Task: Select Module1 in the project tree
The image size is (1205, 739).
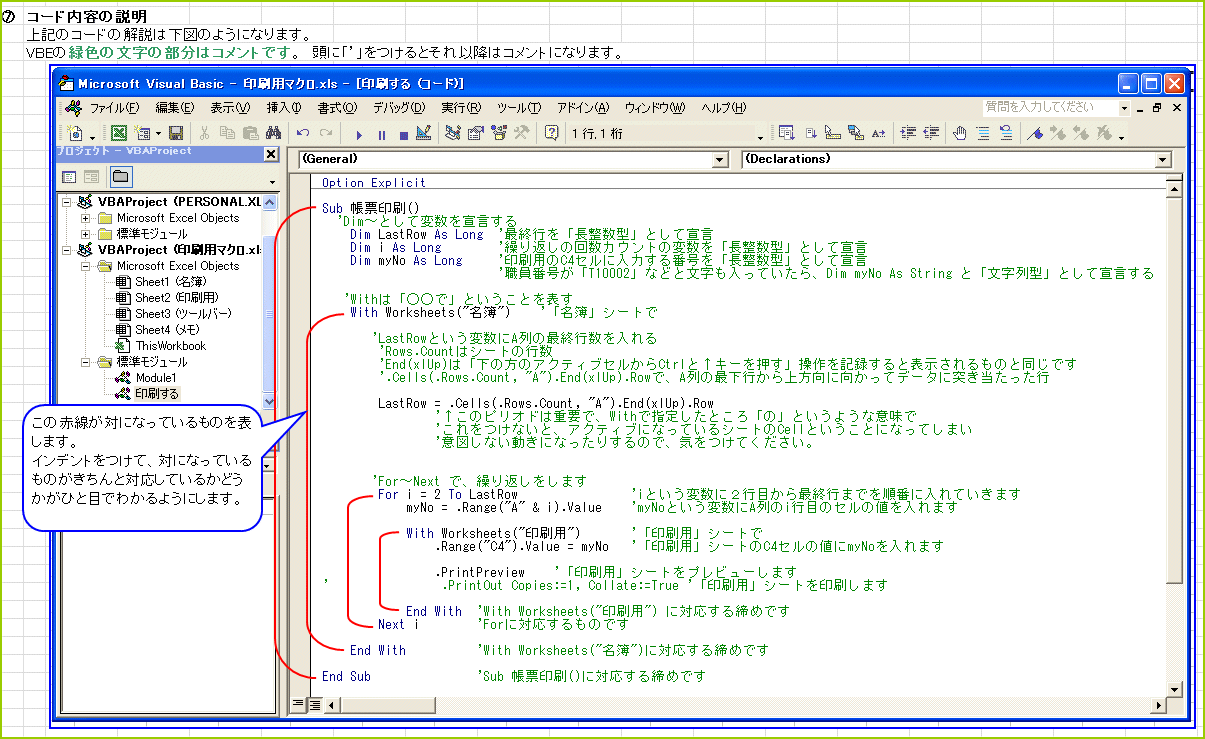Action: click(x=155, y=378)
